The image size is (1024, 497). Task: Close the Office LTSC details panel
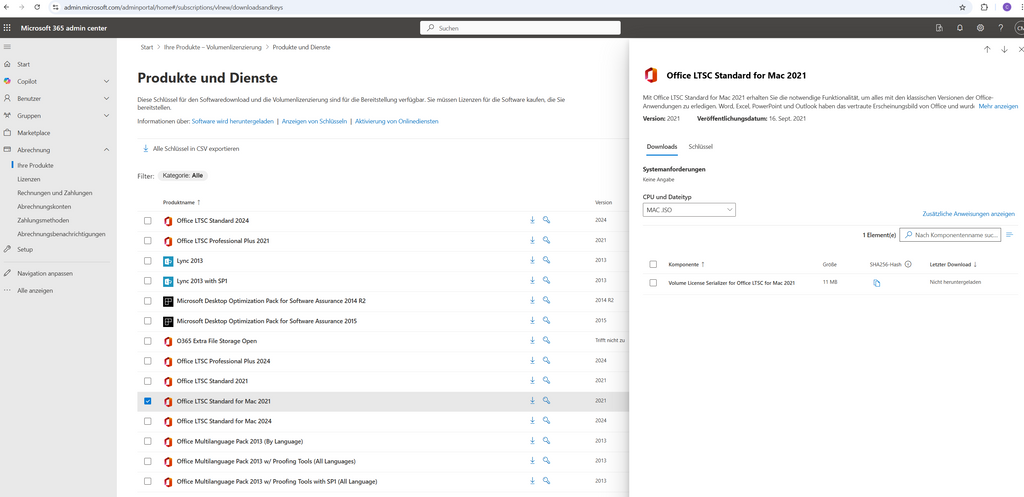pos(1021,50)
